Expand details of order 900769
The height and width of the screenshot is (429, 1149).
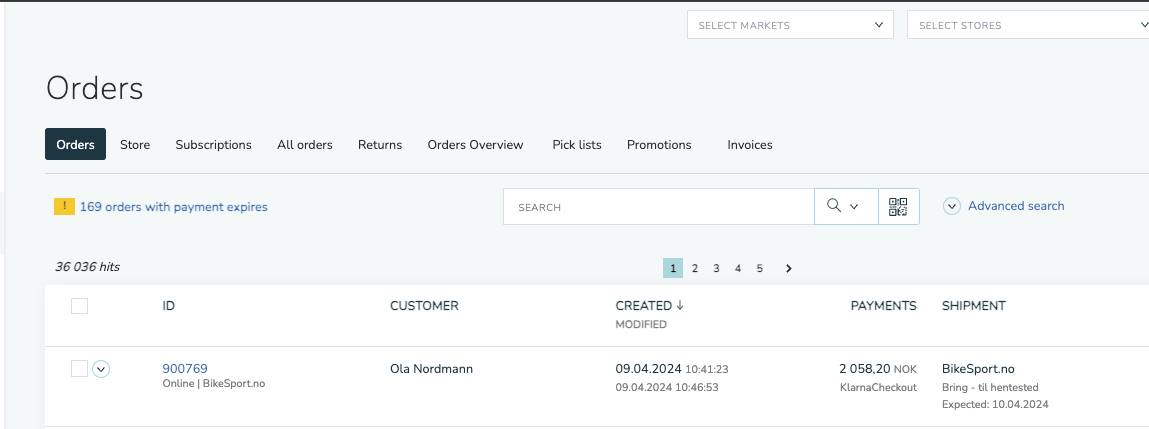click(101, 370)
